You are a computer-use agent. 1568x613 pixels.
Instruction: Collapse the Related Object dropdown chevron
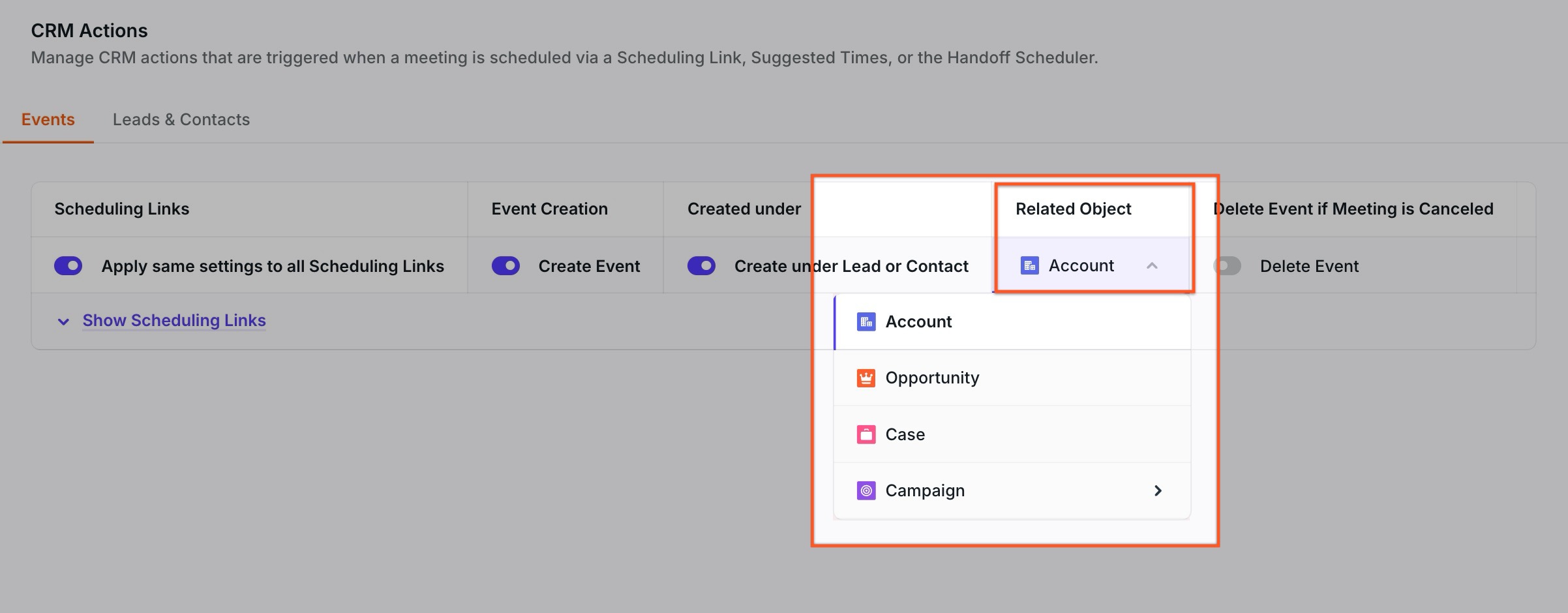pyautogui.click(x=1152, y=266)
